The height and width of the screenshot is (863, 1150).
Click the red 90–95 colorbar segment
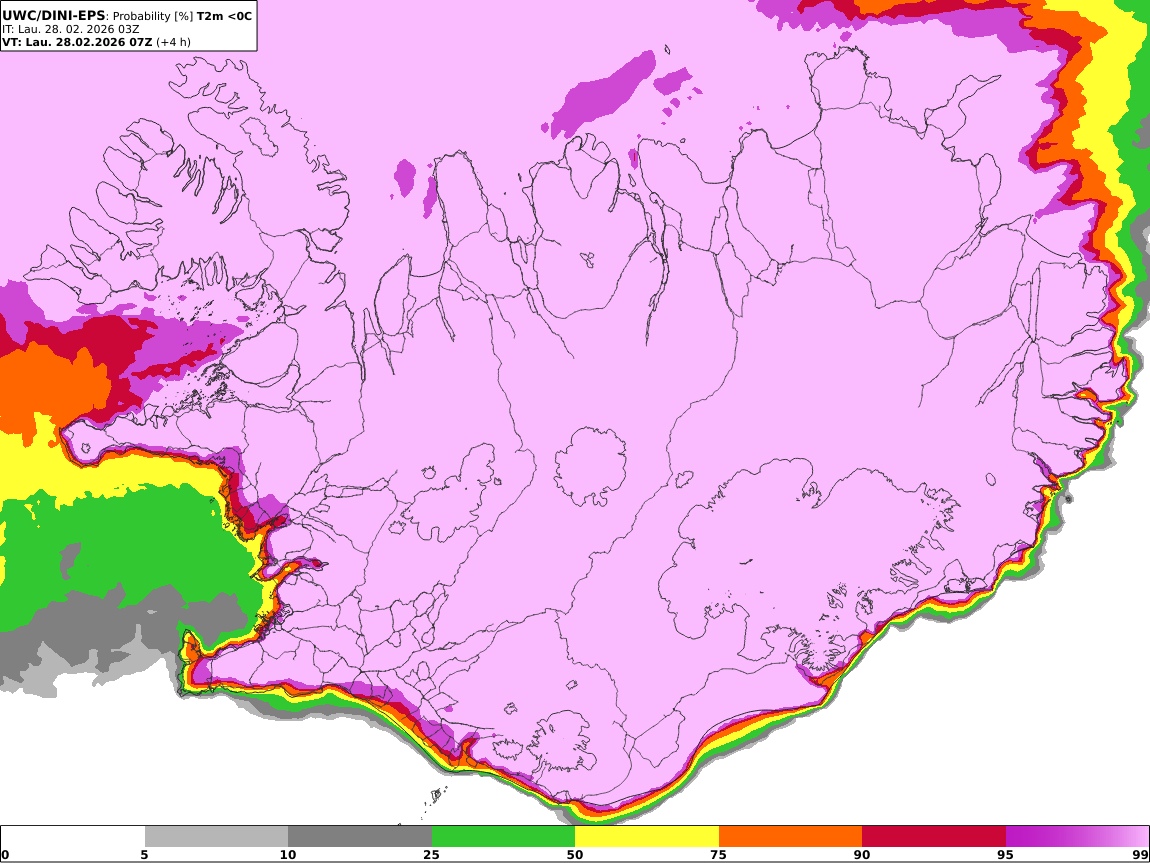[x=934, y=837]
